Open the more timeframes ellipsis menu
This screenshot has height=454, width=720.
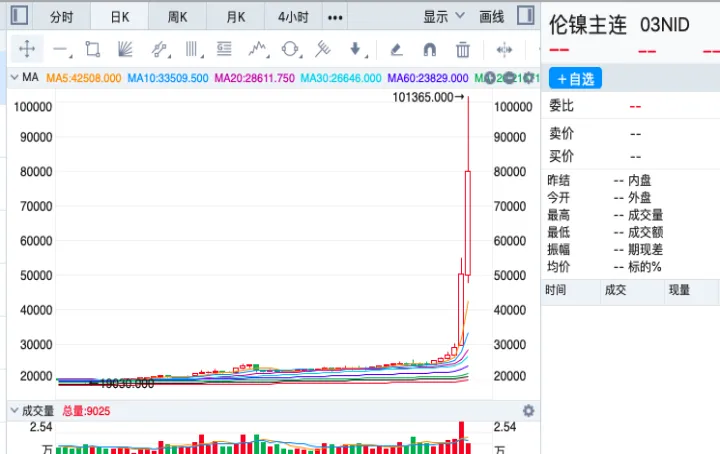click(x=335, y=17)
